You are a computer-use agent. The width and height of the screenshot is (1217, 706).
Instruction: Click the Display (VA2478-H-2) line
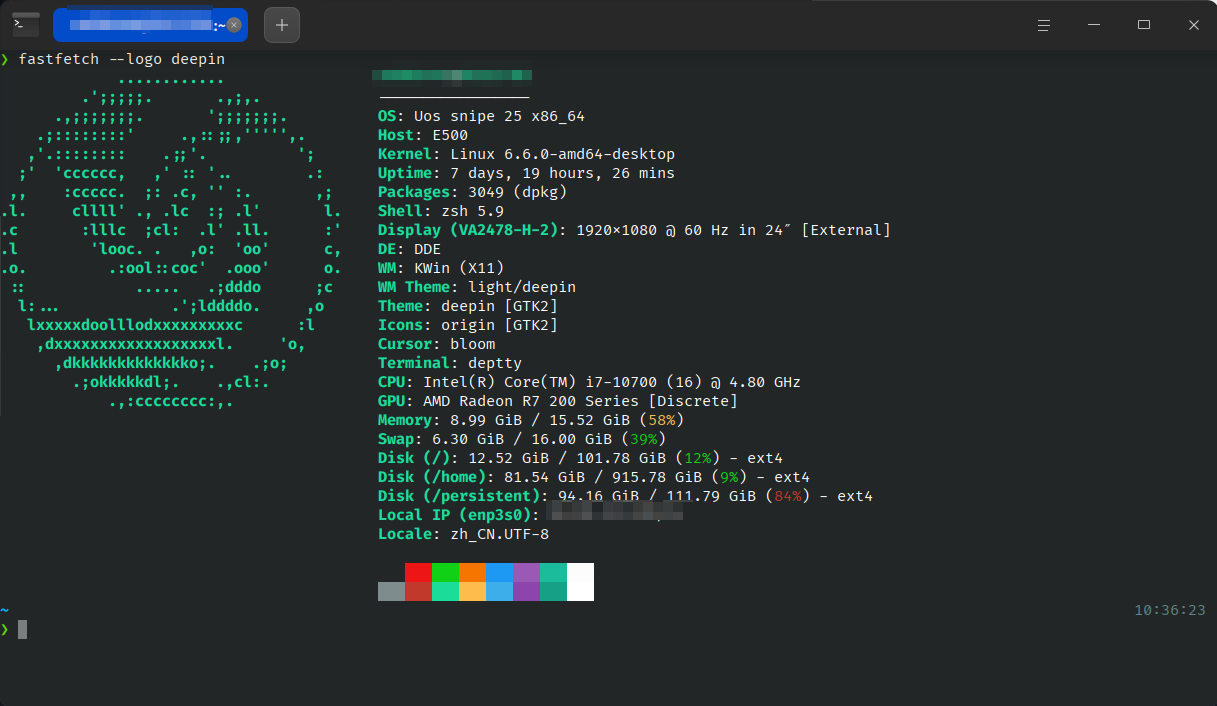click(634, 230)
